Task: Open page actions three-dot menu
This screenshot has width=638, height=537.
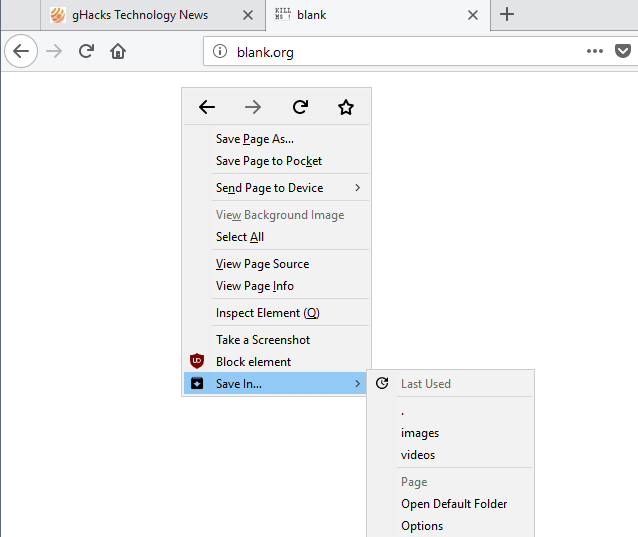Action: [594, 51]
